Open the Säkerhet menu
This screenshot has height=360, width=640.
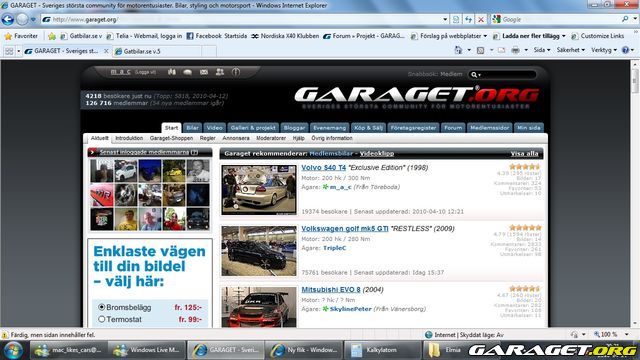tap(570, 50)
